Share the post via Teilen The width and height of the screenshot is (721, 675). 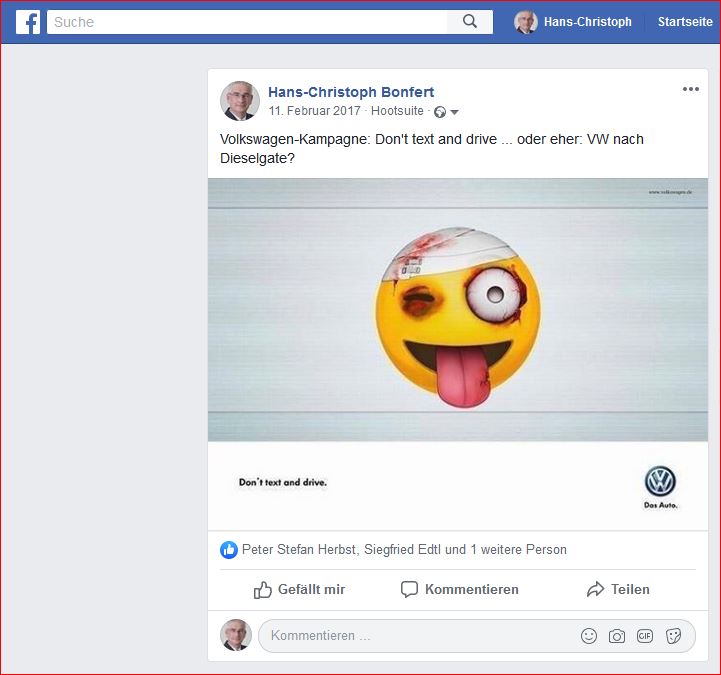click(x=617, y=590)
